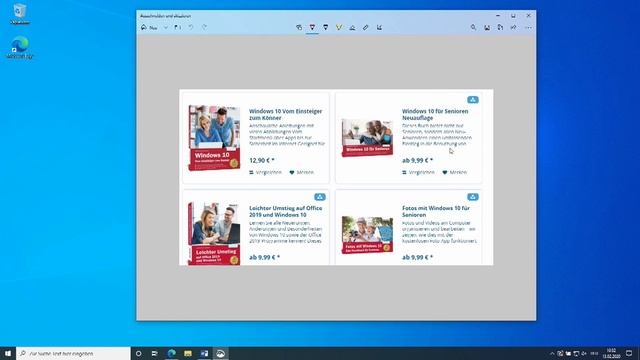Select the image crop tool
The image size is (640, 360).
coord(379,27)
